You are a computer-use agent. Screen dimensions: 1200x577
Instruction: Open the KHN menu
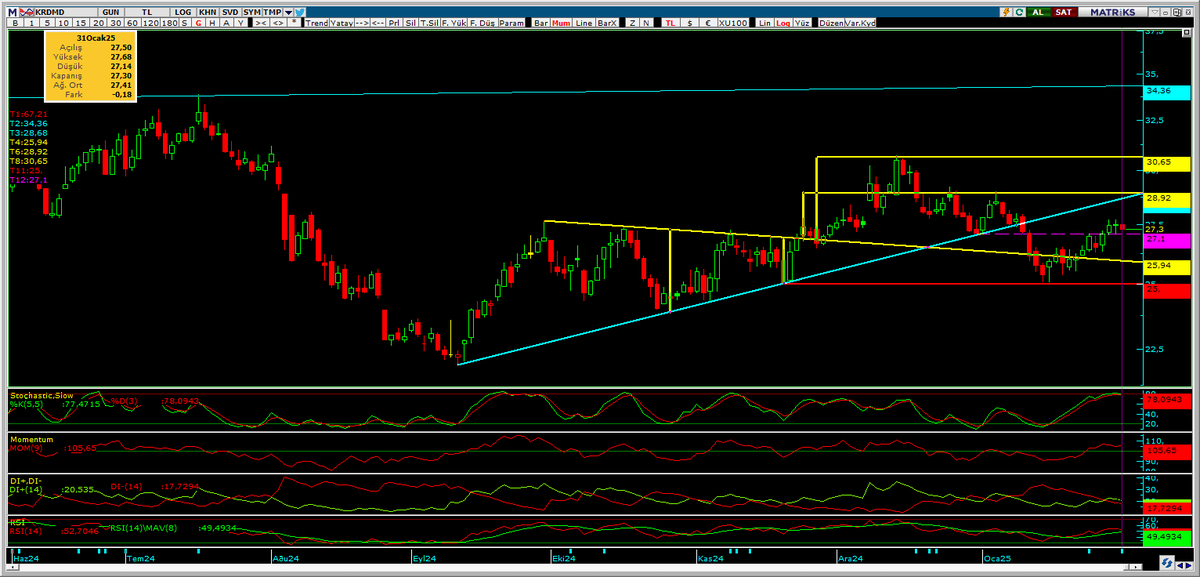(x=207, y=12)
